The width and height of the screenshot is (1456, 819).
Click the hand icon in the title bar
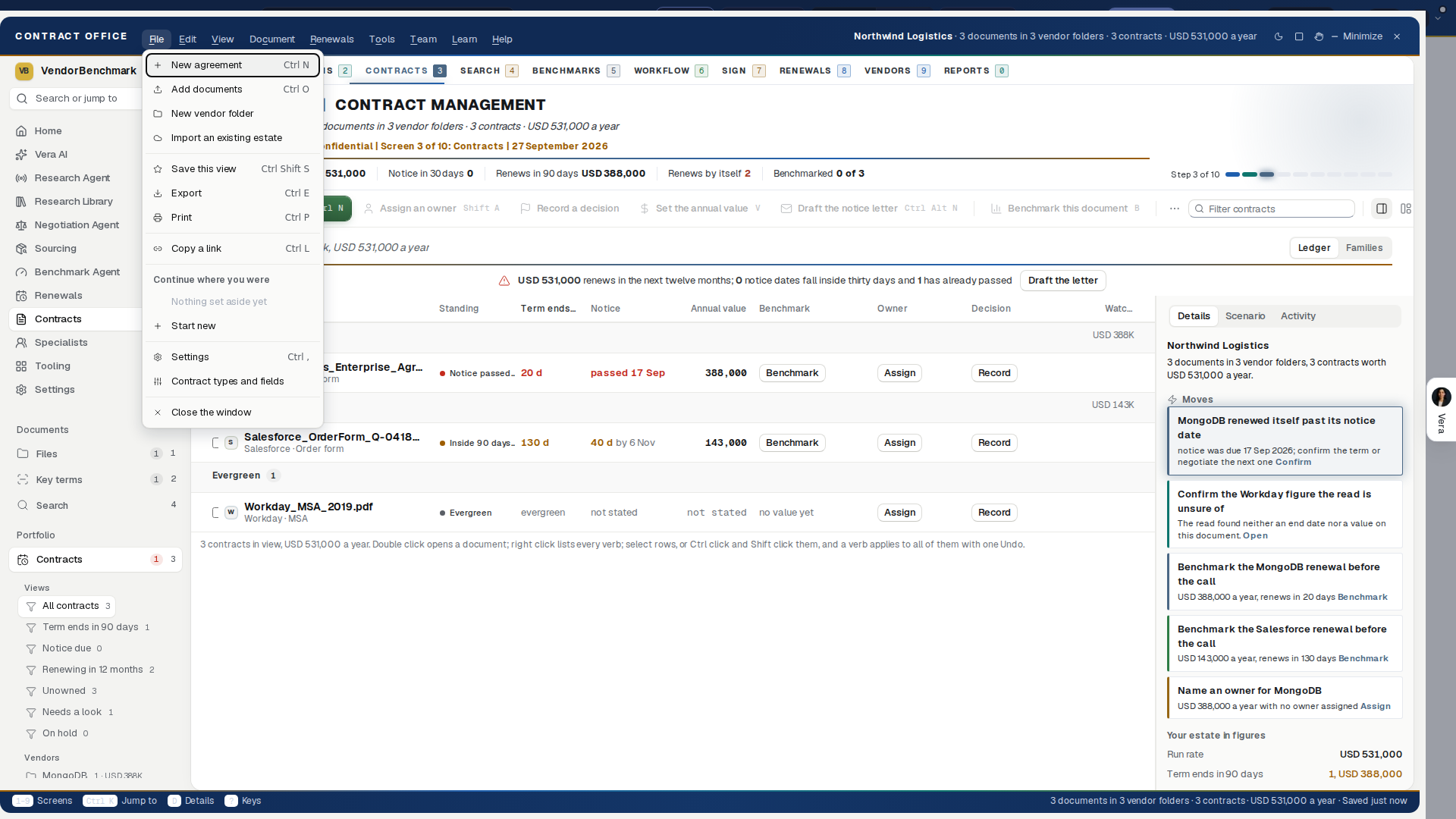pos(1319,36)
